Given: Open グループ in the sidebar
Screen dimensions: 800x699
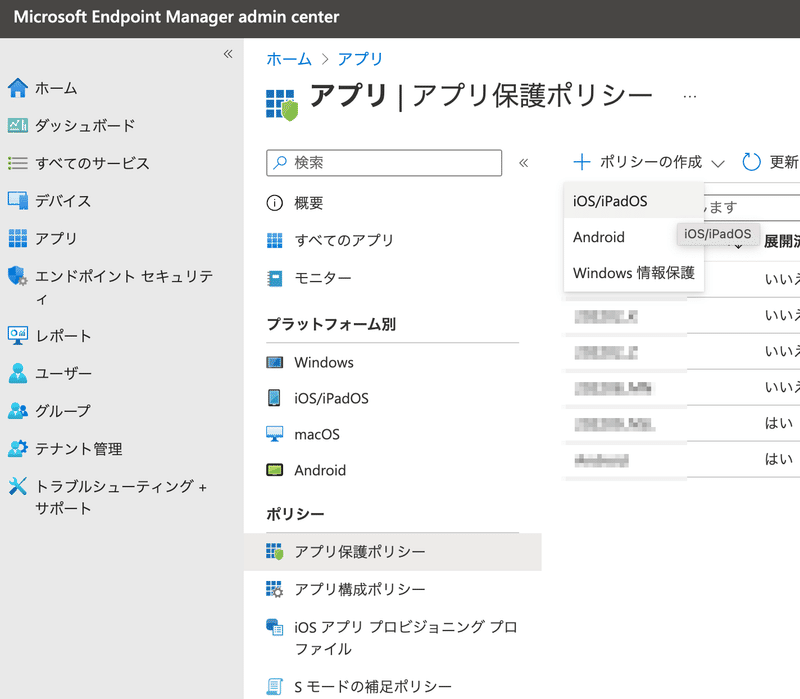Looking at the screenshot, I should 49,411.
